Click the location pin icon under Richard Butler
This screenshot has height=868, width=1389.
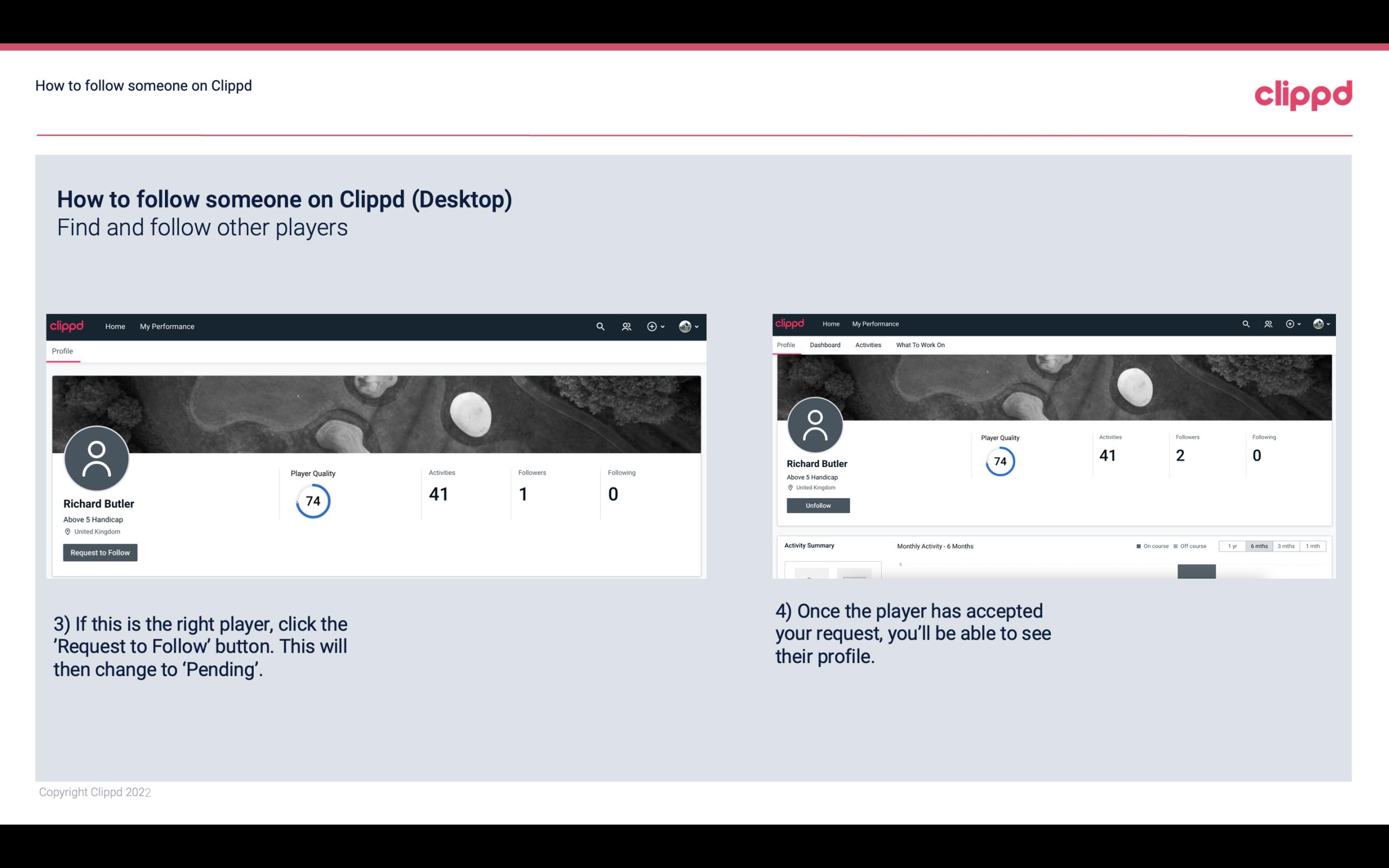point(67,531)
